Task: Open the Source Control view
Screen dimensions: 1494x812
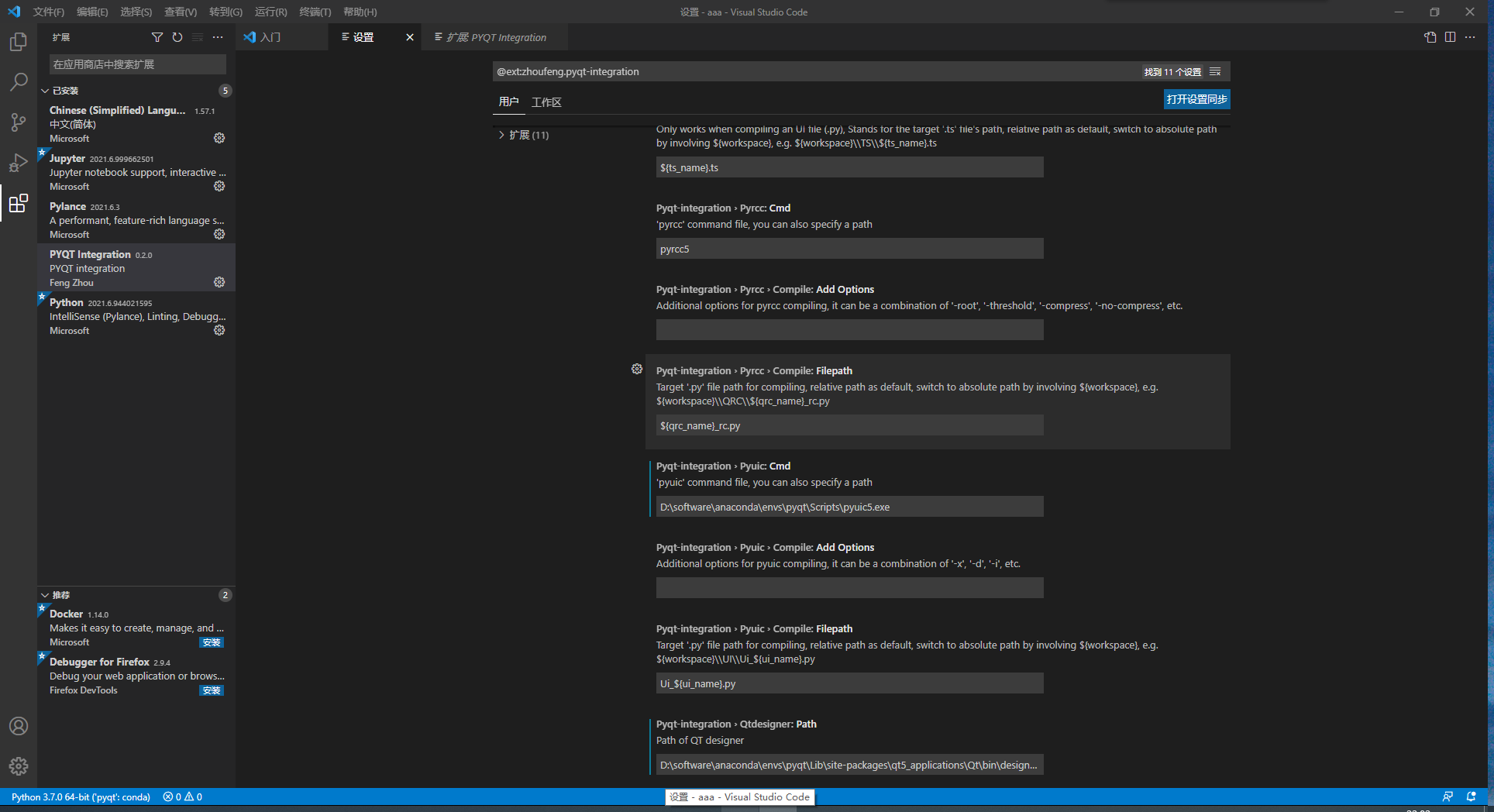Action: 19,122
